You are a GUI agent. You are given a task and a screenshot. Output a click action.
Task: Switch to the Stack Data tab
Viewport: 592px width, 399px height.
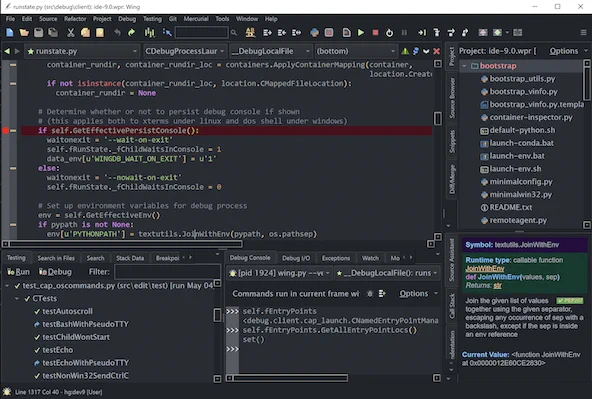click(130, 258)
